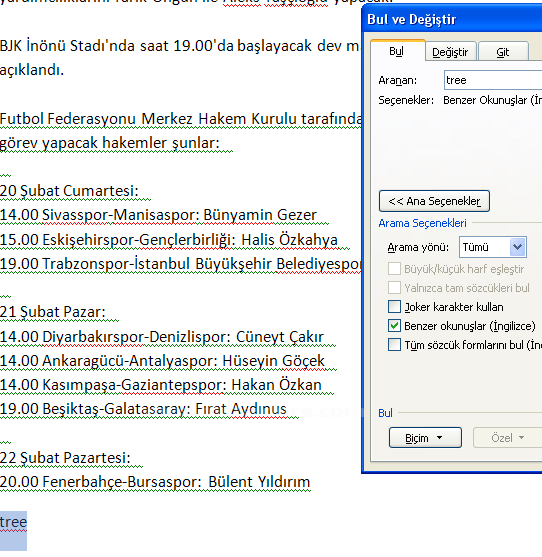Click the line Trabzonspor-İstanbul Büyükşehir Belediyespor
Image resolution: width=542 pixels, height=557 pixels.
coord(202,264)
